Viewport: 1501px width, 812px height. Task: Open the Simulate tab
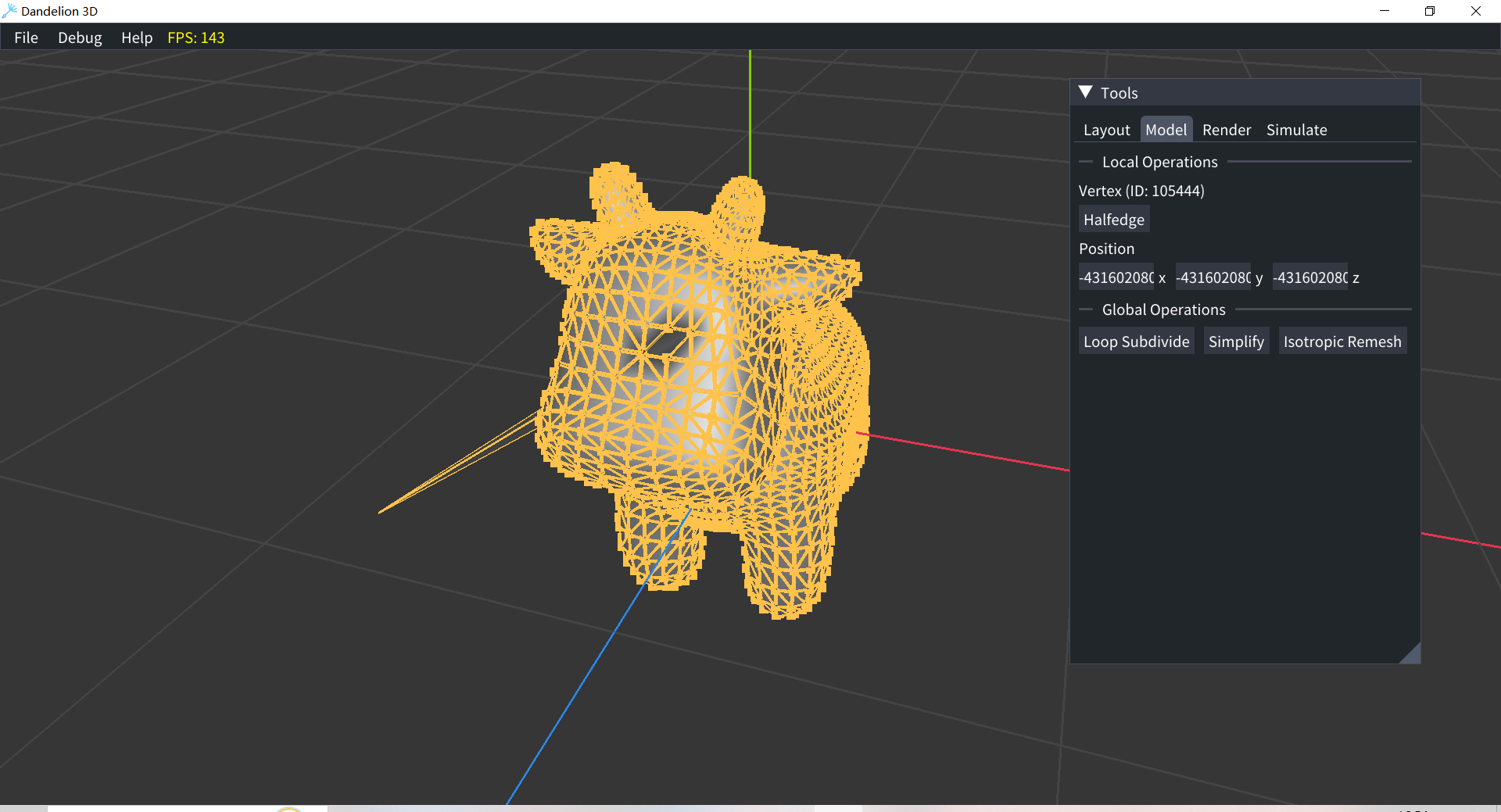click(x=1296, y=130)
